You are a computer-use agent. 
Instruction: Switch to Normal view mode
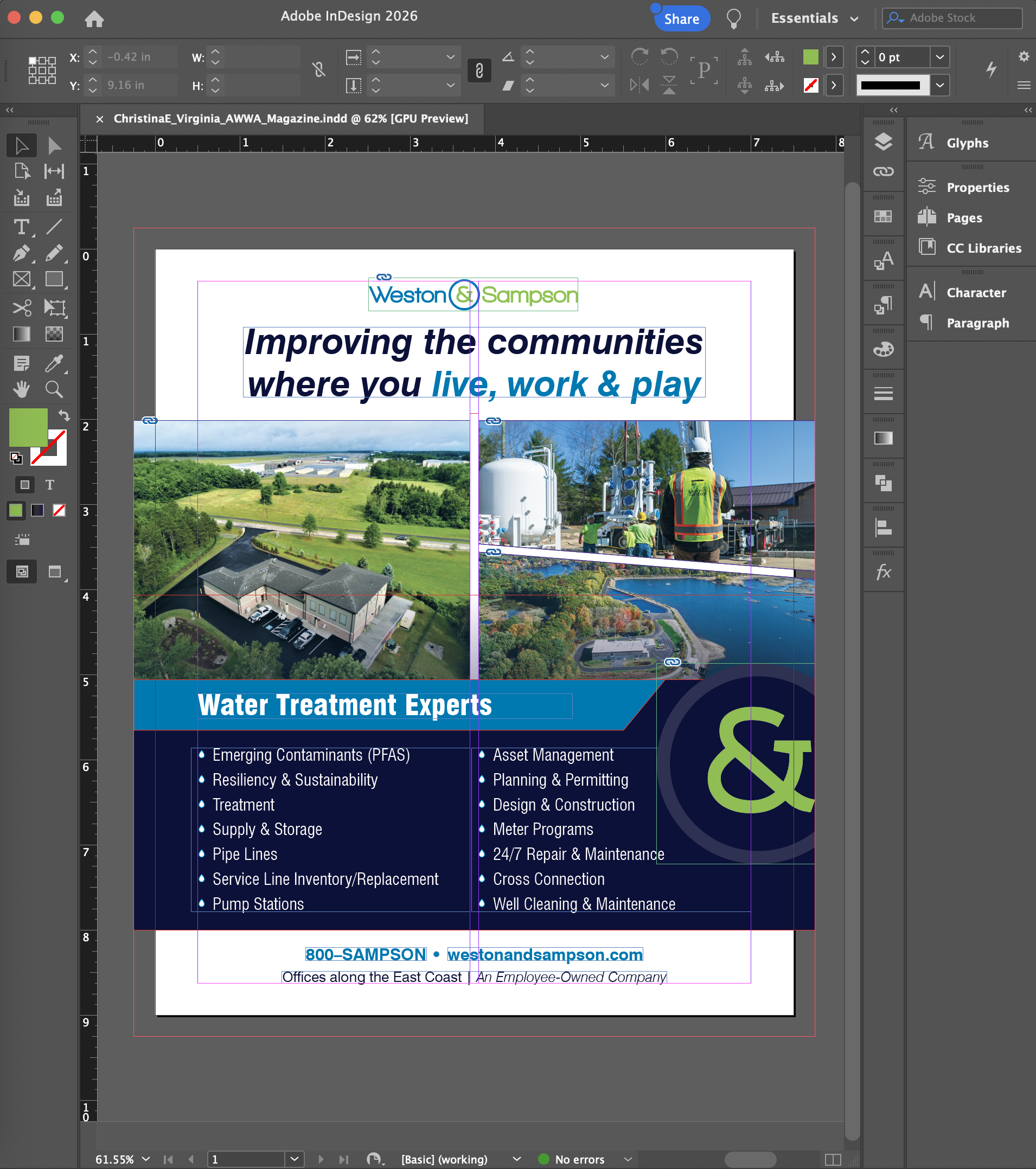pos(22,571)
